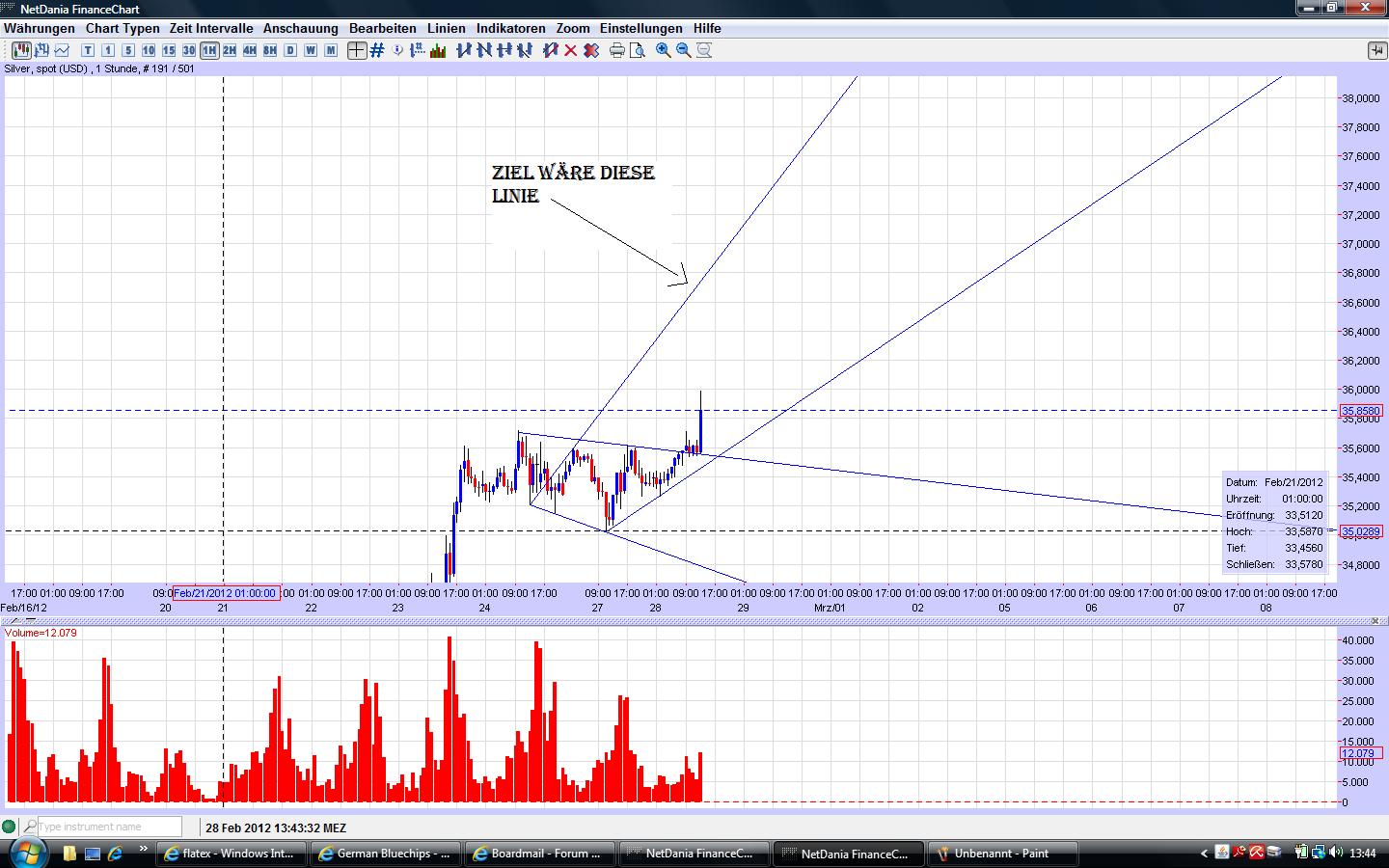
Task: Click the price scale settings icon
Action: point(419,50)
